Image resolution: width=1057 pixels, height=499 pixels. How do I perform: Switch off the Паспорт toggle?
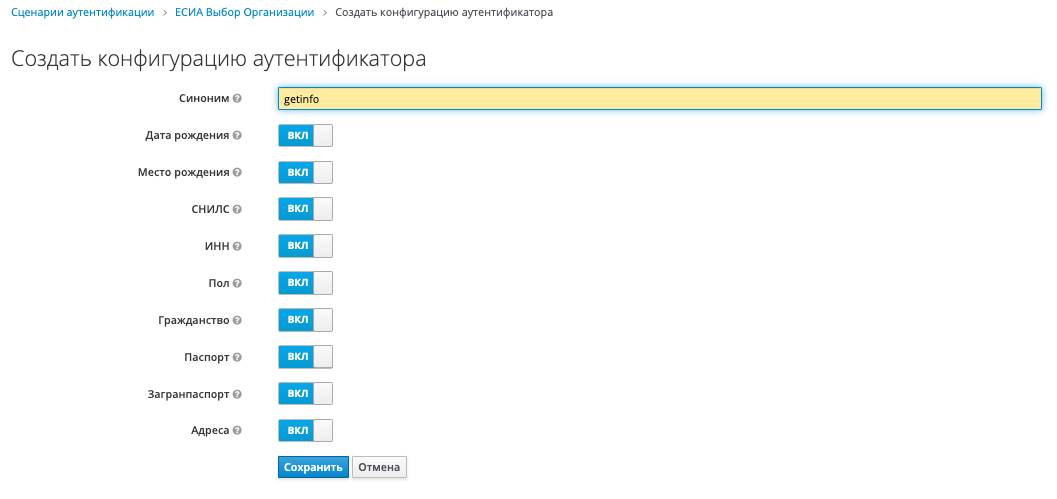point(305,357)
